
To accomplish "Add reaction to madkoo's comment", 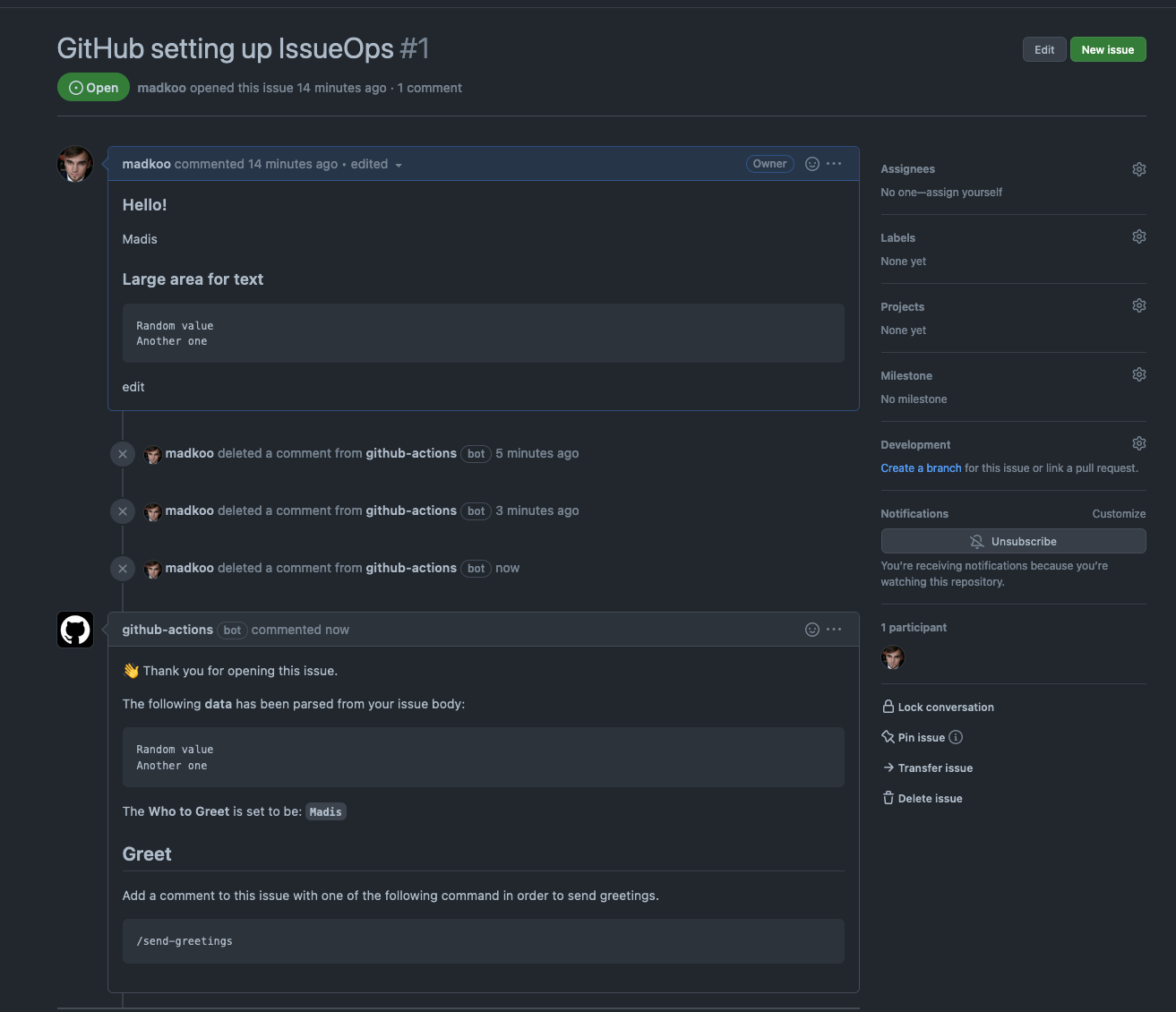I will click(811, 164).
